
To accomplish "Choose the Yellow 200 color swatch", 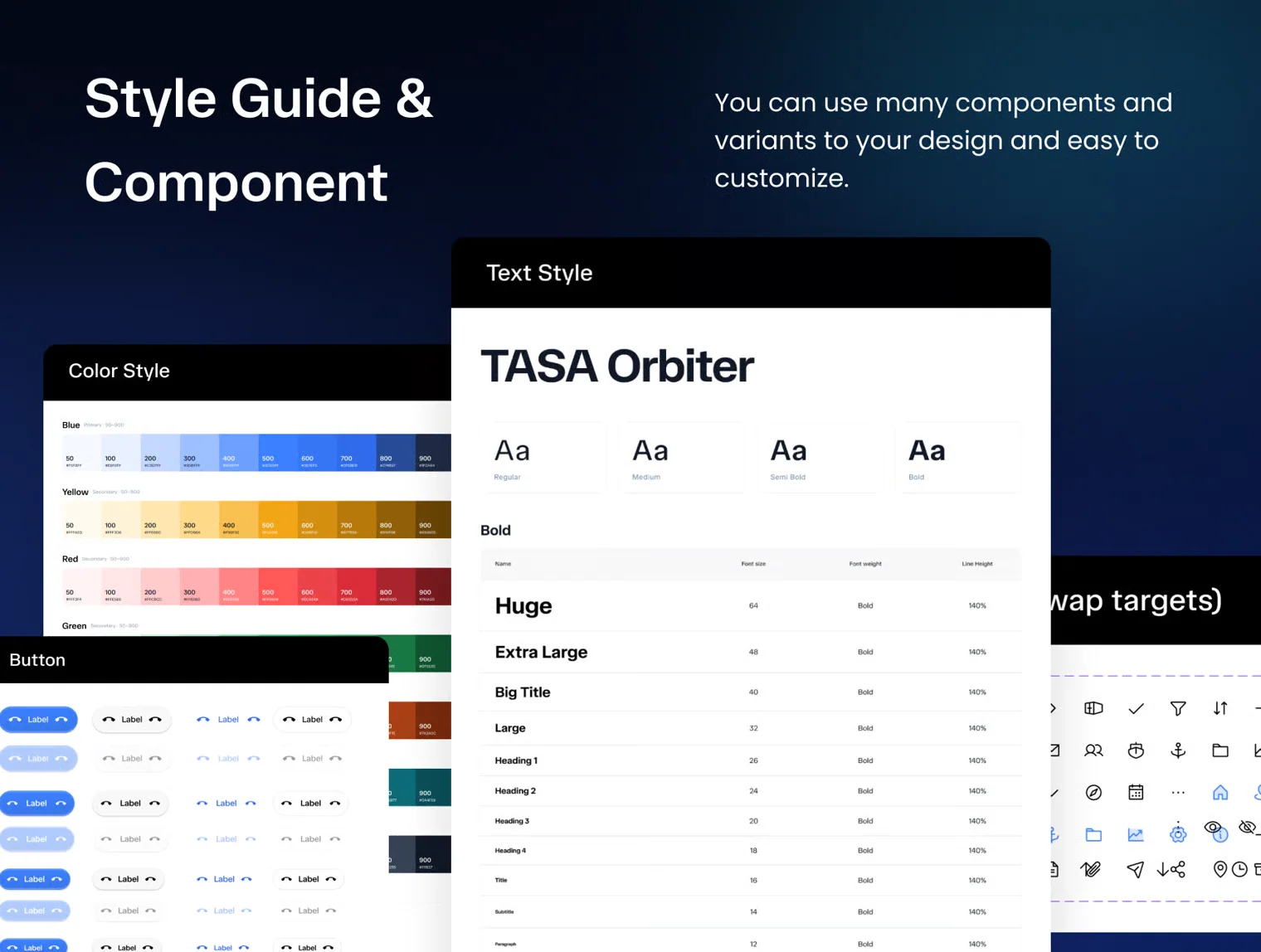I will click(x=160, y=520).
